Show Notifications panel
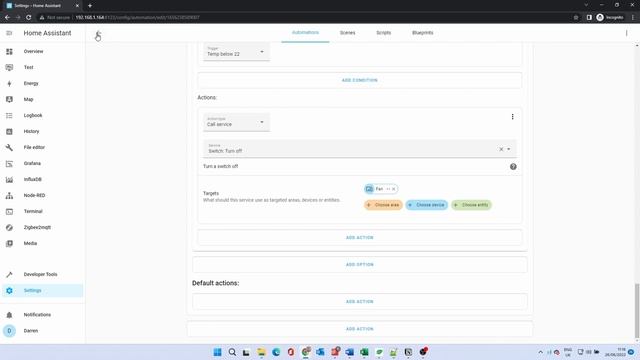Image resolution: width=640 pixels, height=360 pixels. 42,315
